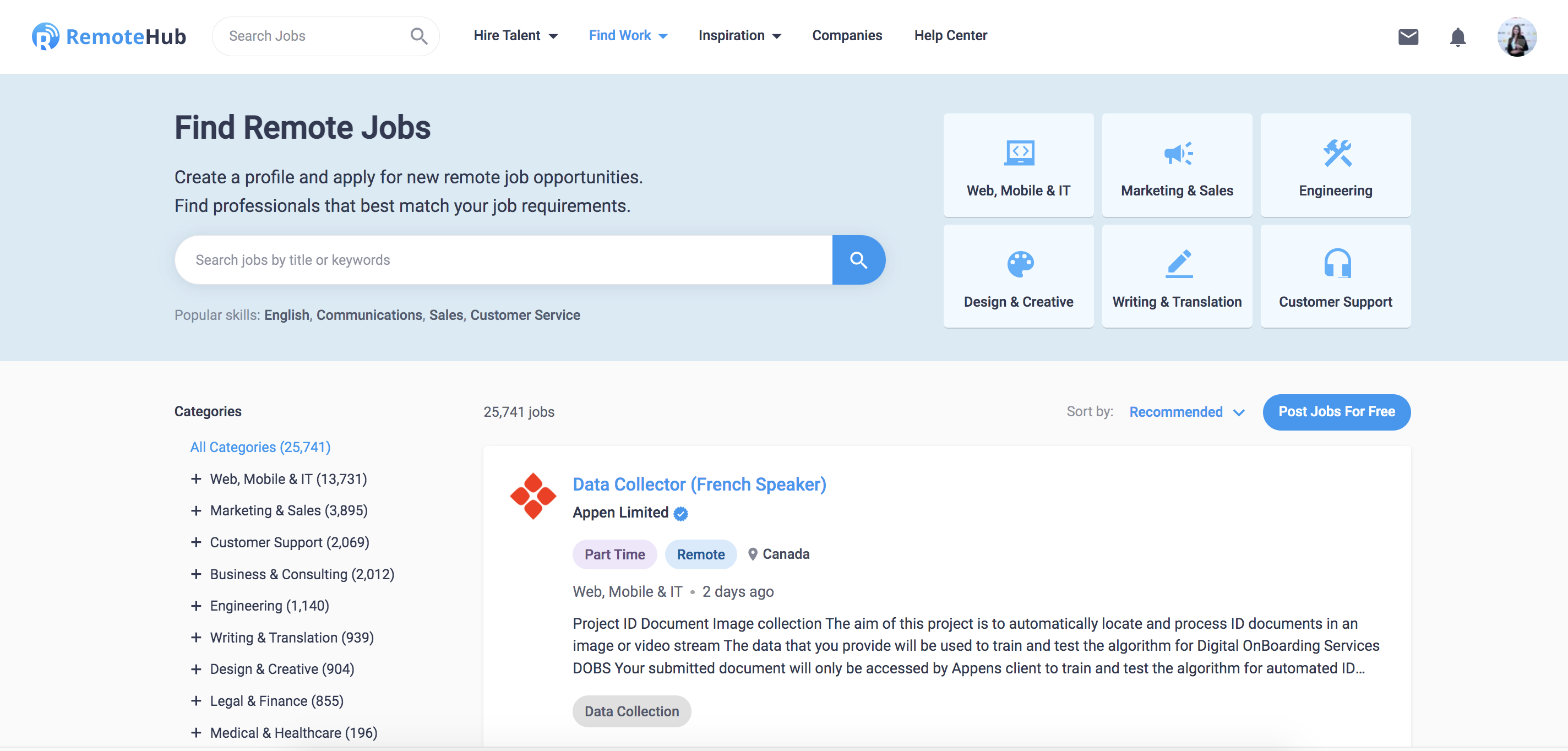Open the Help Center page
Viewport: 1568px width, 751px height.
click(x=950, y=36)
